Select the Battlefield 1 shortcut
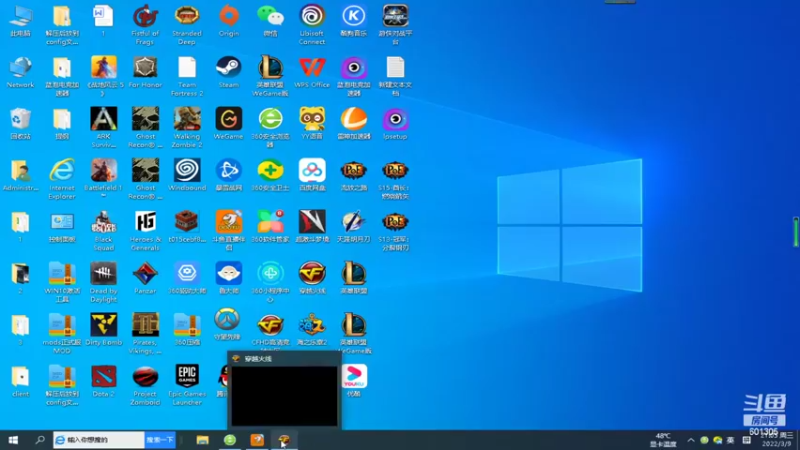800x450 pixels. 104,179
